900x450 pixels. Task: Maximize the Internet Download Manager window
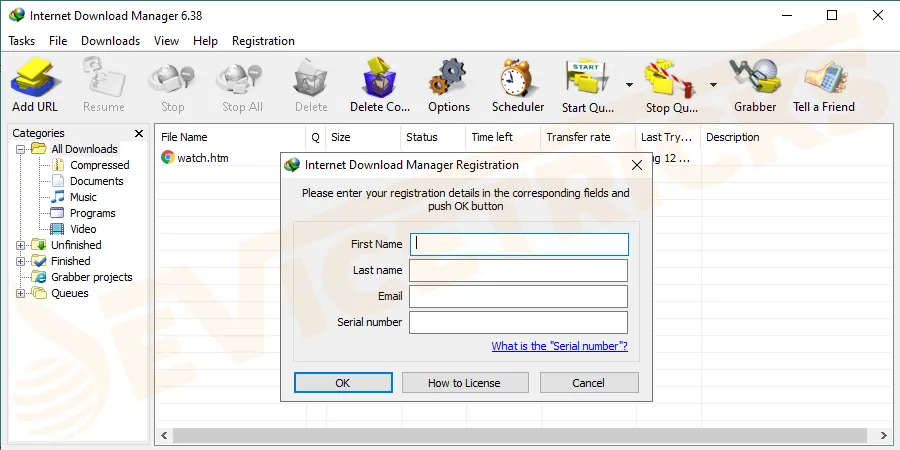click(832, 15)
